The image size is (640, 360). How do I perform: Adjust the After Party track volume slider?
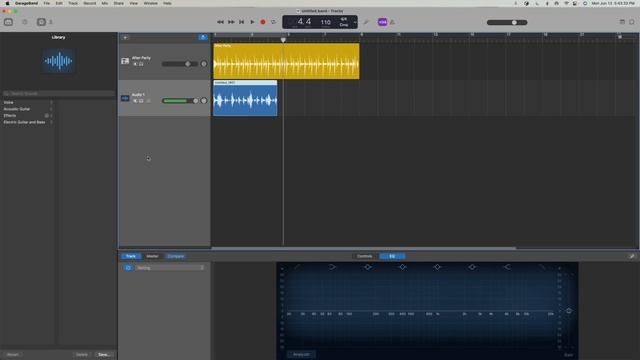coord(180,64)
